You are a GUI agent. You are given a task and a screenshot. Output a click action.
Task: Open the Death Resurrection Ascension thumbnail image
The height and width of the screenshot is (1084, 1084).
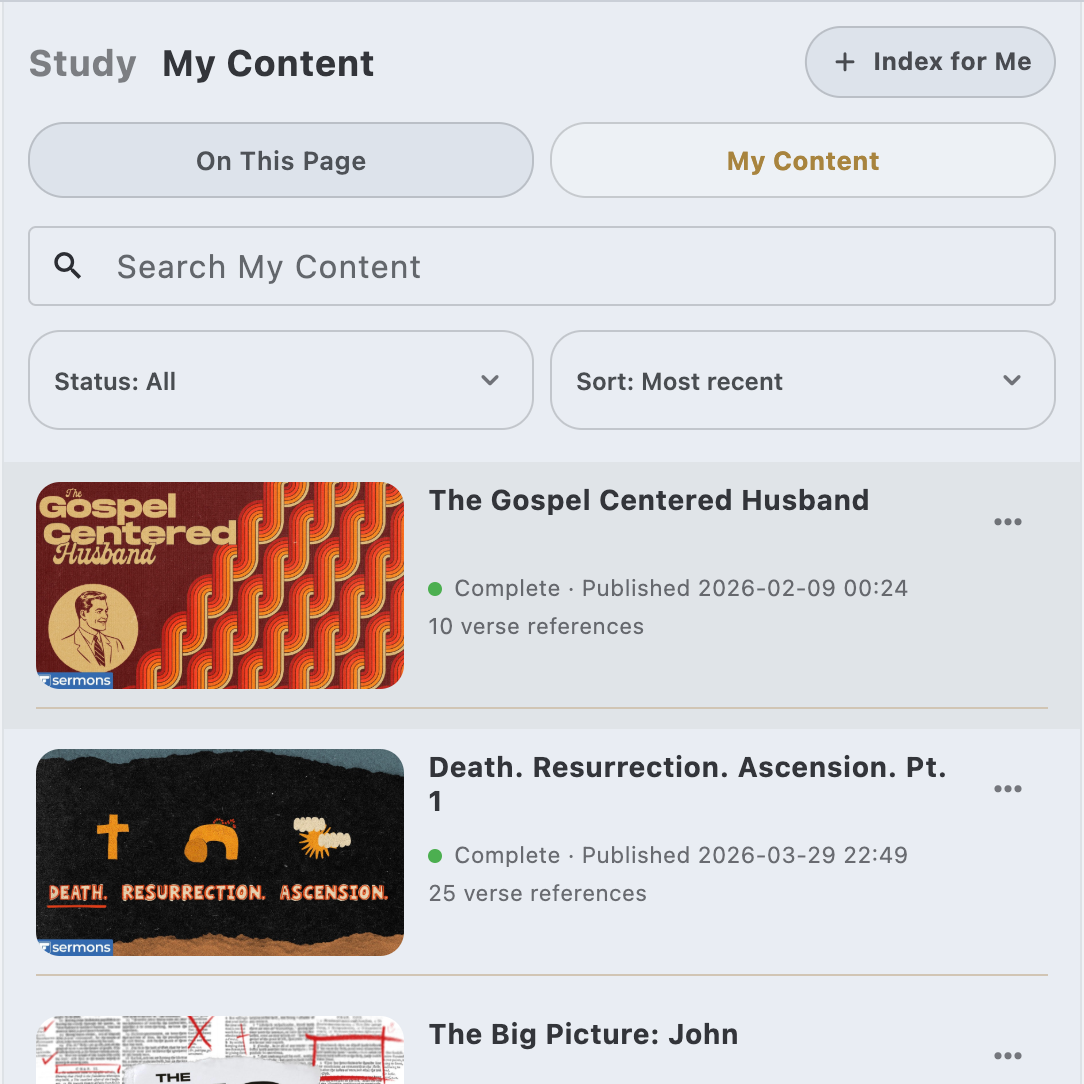(220, 851)
